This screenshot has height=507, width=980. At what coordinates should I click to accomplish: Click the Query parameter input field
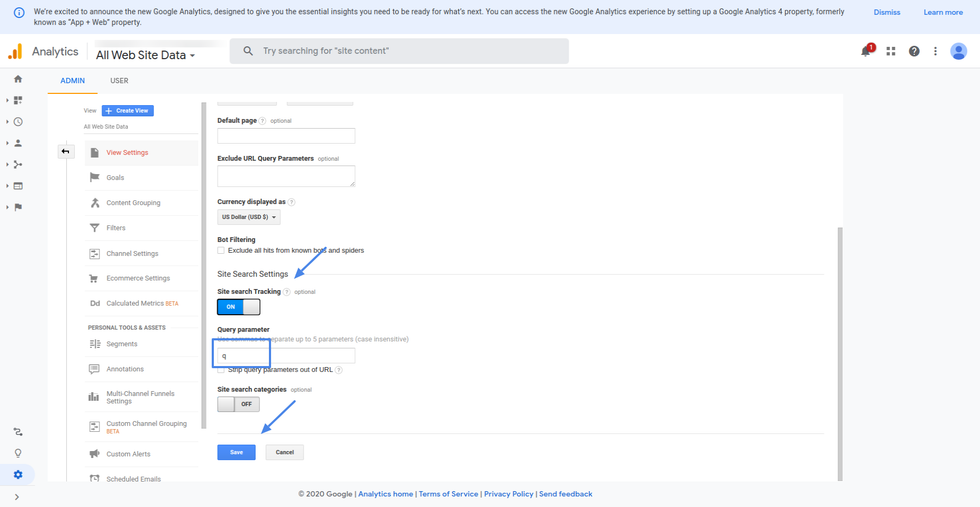pyautogui.click(x=286, y=356)
